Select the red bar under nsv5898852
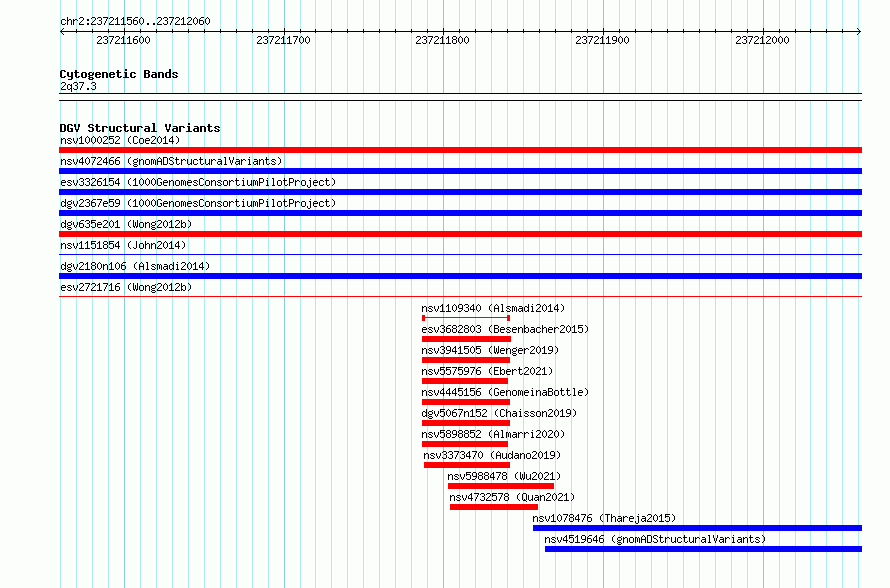This screenshot has height=588, width=890. point(465,444)
